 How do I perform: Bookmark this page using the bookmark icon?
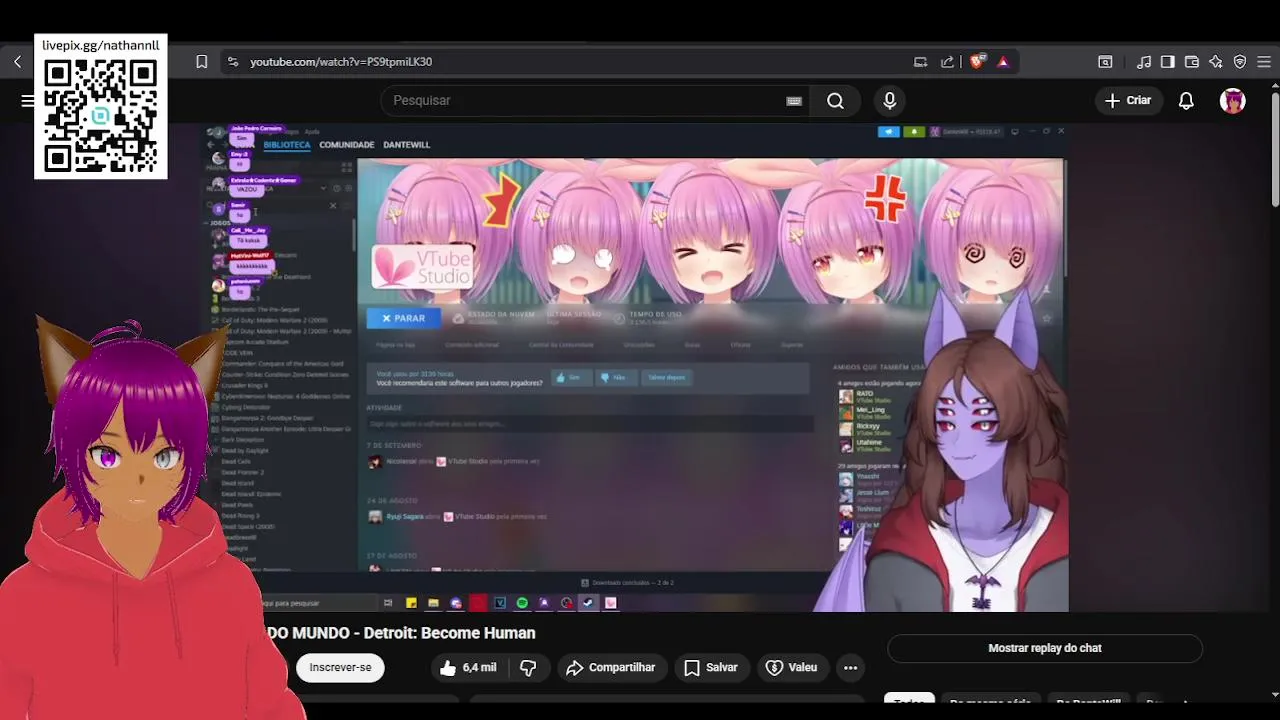(201, 62)
